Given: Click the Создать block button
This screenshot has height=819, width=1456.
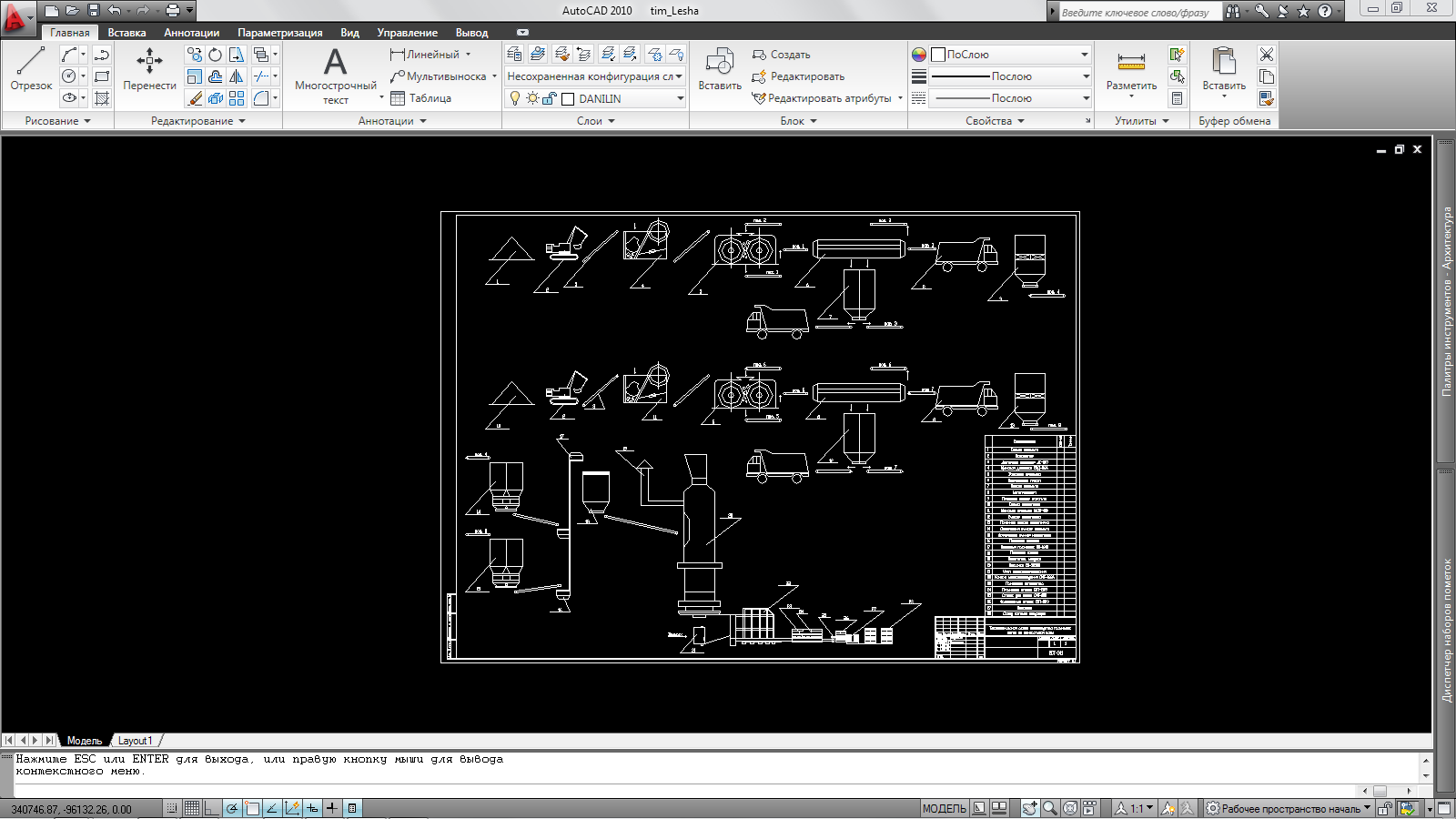Looking at the screenshot, I should pos(781,55).
